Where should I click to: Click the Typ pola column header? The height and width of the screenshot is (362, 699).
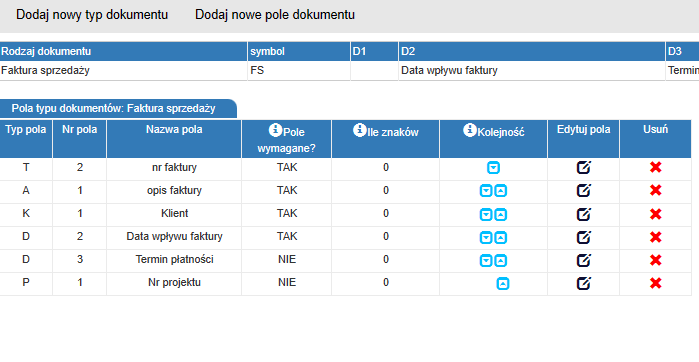26,139
